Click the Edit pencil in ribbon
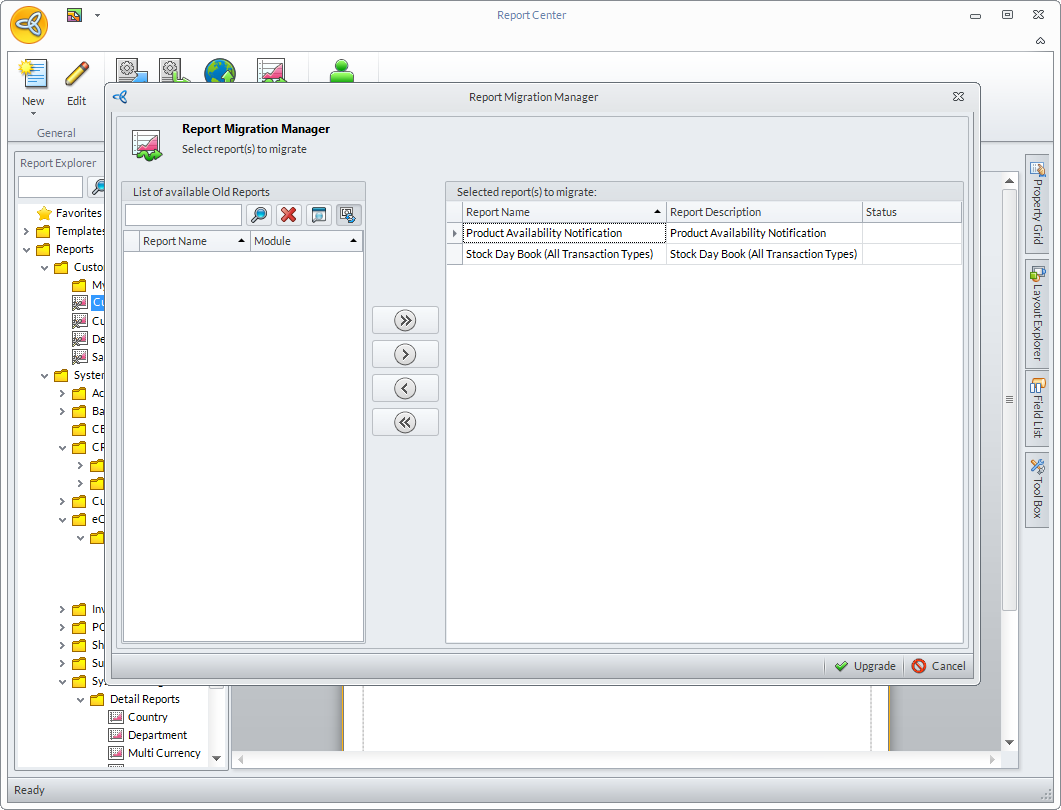 click(77, 83)
